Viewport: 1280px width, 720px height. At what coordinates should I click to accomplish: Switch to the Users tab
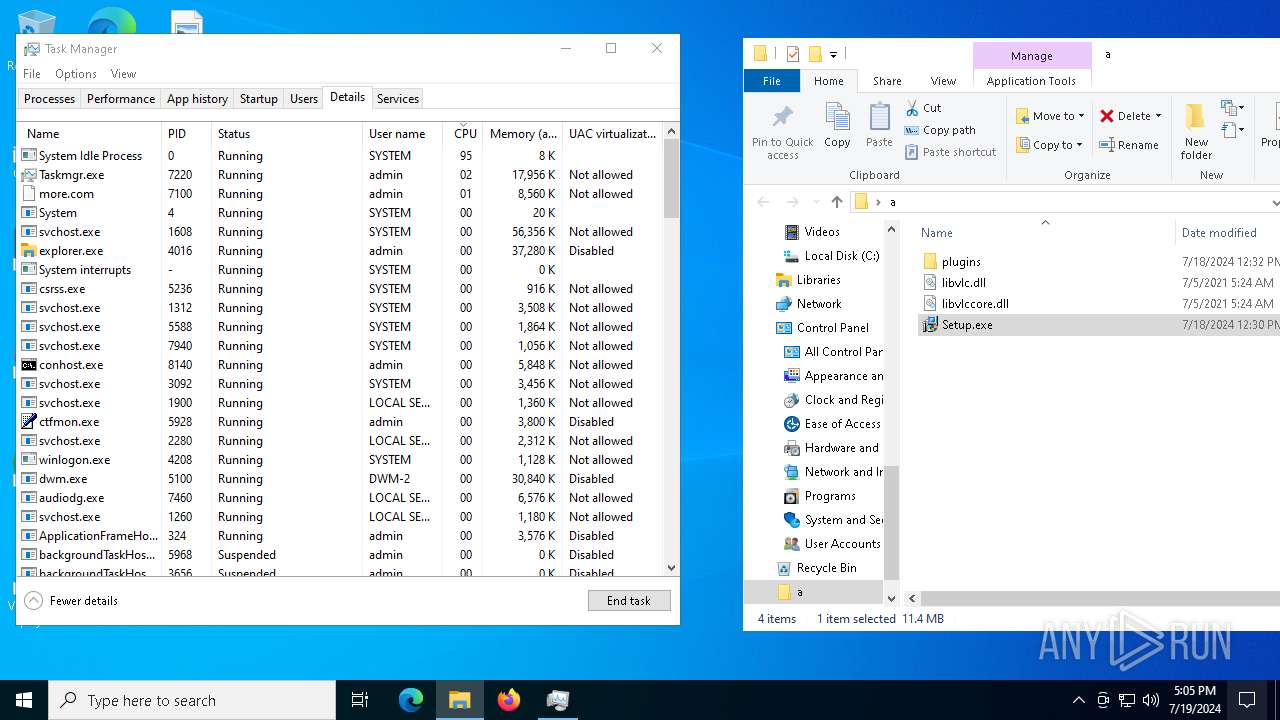(304, 99)
